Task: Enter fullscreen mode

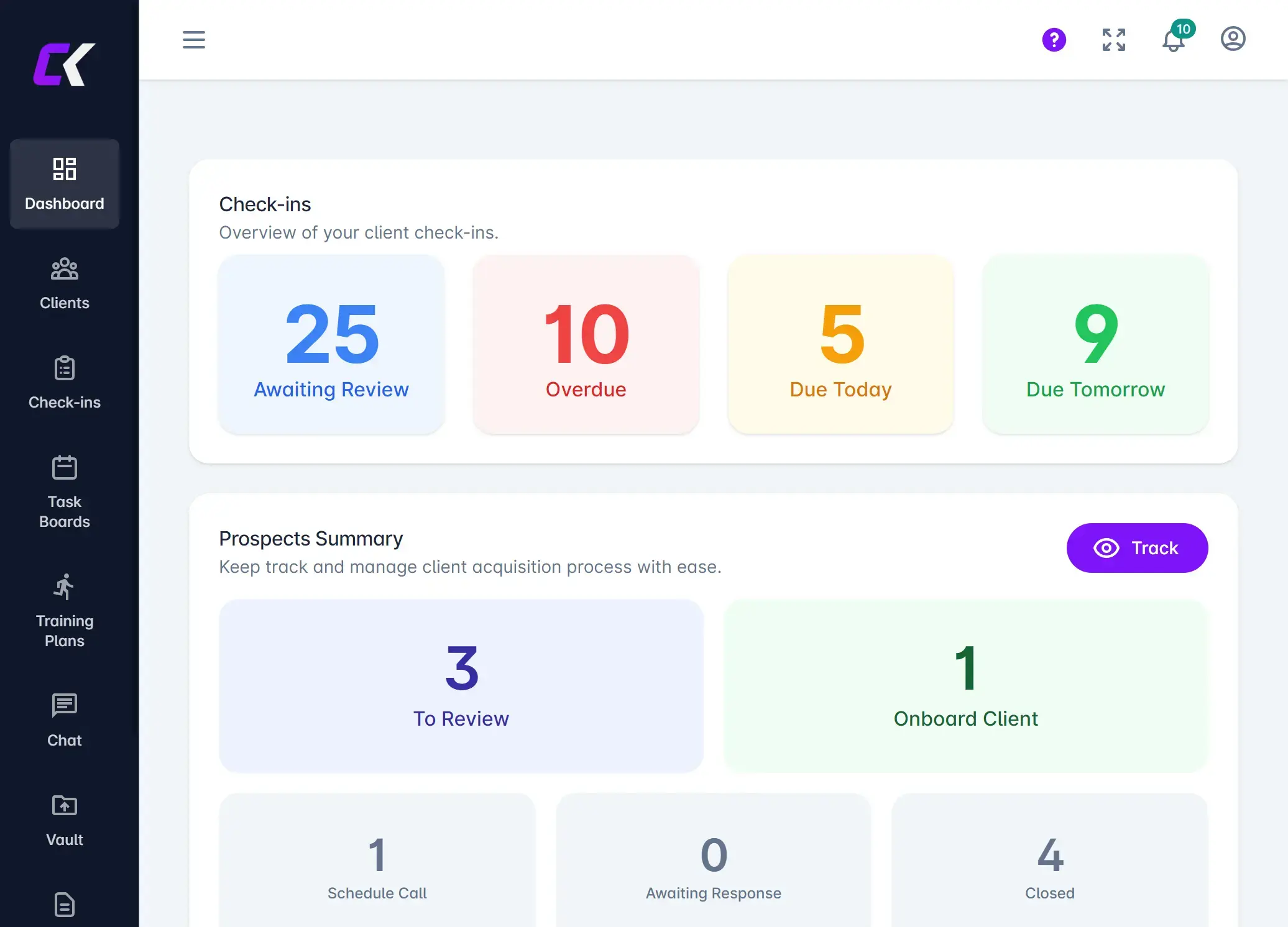Action: pos(1113,39)
